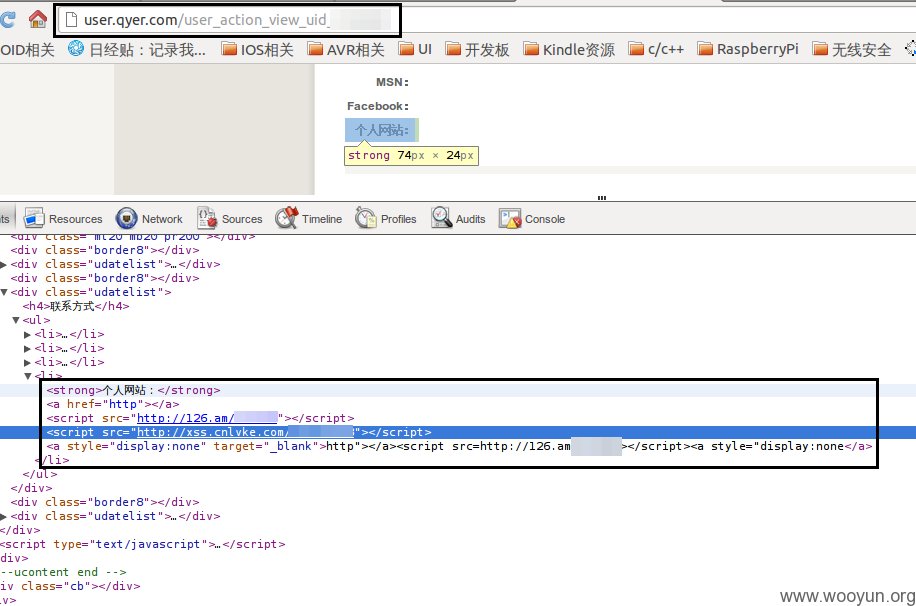This screenshot has width=916, height=606.
Task: Click the 个人网站 label on page
Action: (381, 130)
